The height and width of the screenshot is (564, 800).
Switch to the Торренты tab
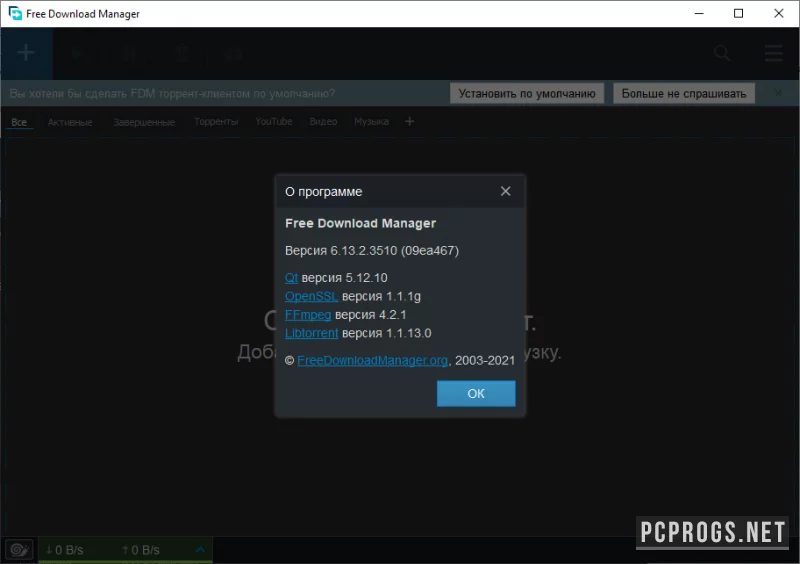coord(216,121)
